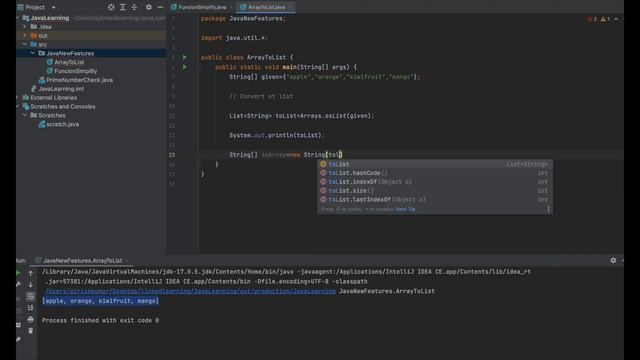Click 'import java.util.*;' line
The height and width of the screenshot is (360, 640).
(x=234, y=38)
